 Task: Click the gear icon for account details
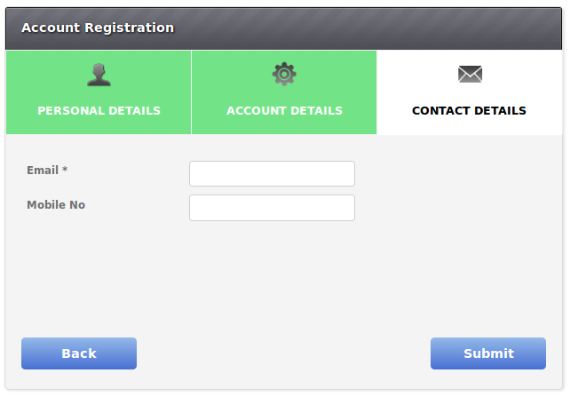coord(284,74)
